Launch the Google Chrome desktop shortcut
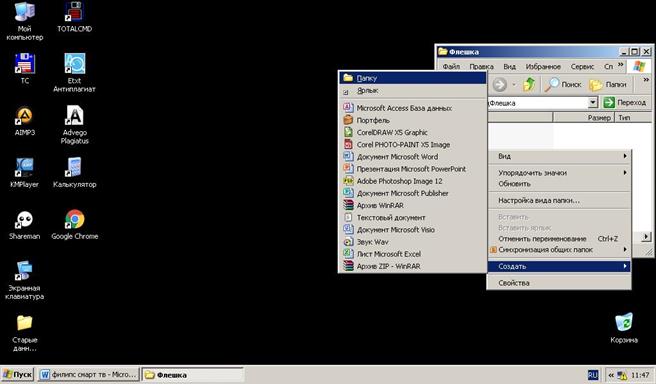Screen dimensions: 656x384 pos(74,225)
